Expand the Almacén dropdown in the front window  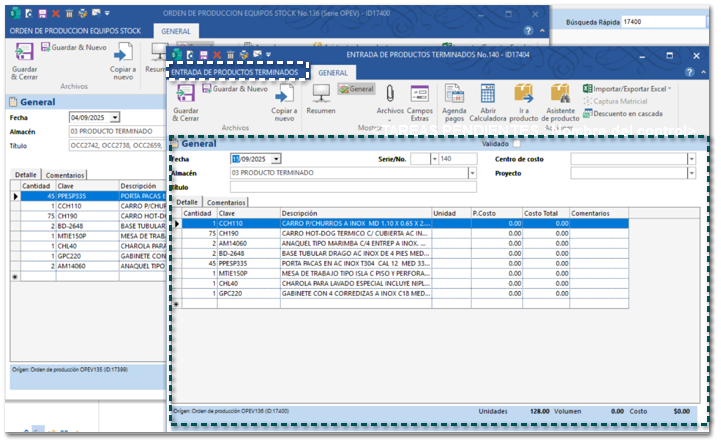pos(472,173)
